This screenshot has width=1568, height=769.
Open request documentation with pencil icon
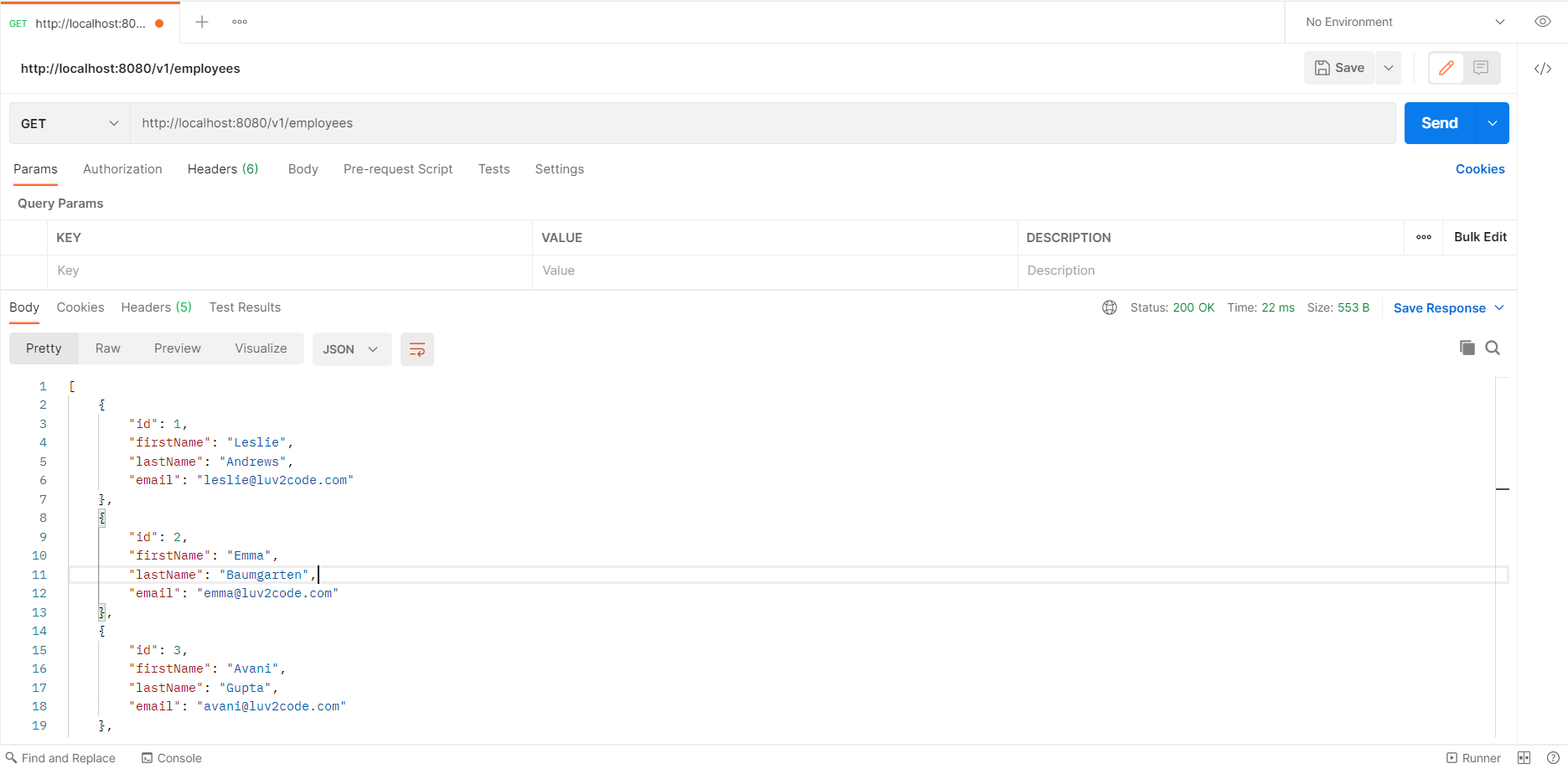1445,68
